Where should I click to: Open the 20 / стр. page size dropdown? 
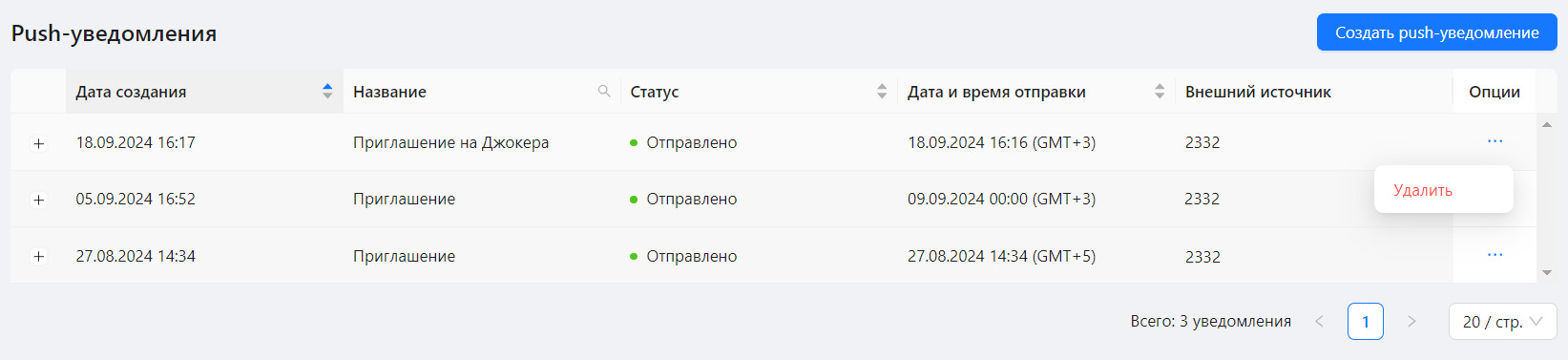click(x=1502, y=322)
